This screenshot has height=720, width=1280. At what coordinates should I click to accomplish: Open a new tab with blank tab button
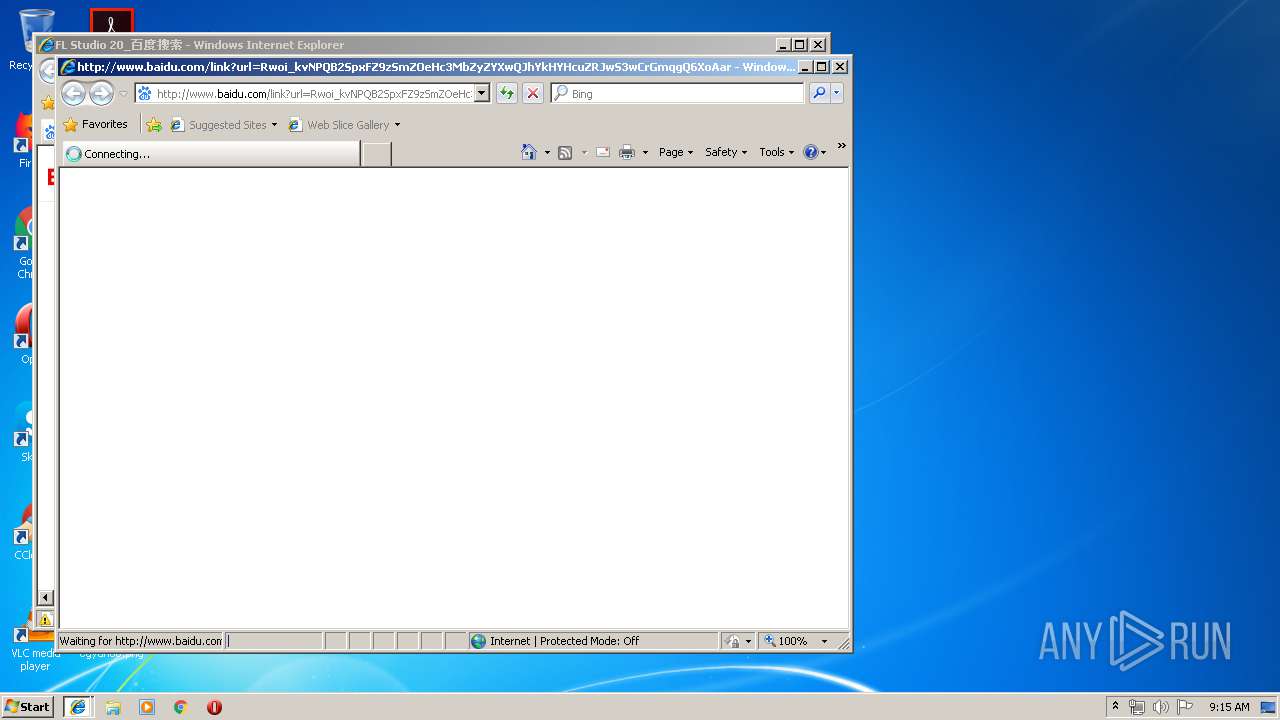(x=376, y=154)
